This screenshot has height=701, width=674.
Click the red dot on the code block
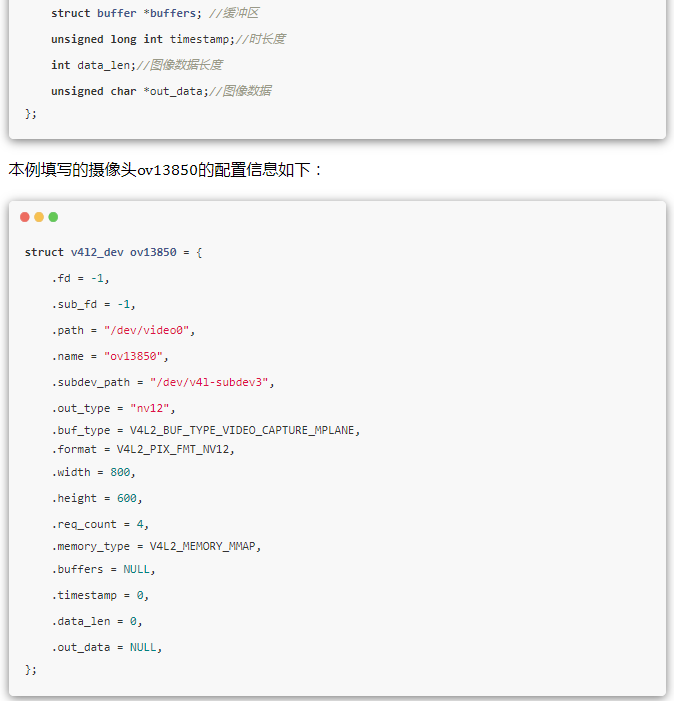pos(25,217)
